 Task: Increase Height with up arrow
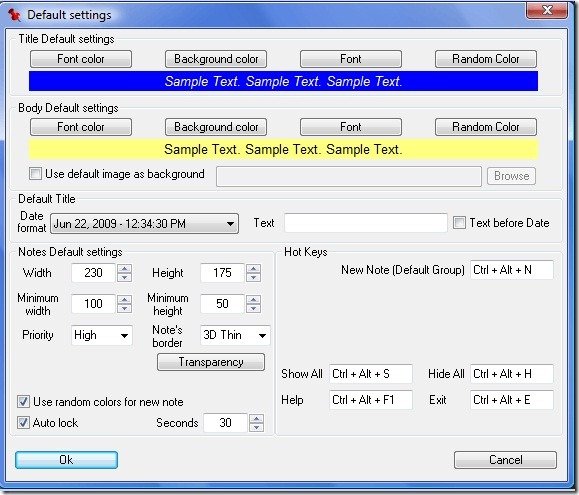click(253, 269)
